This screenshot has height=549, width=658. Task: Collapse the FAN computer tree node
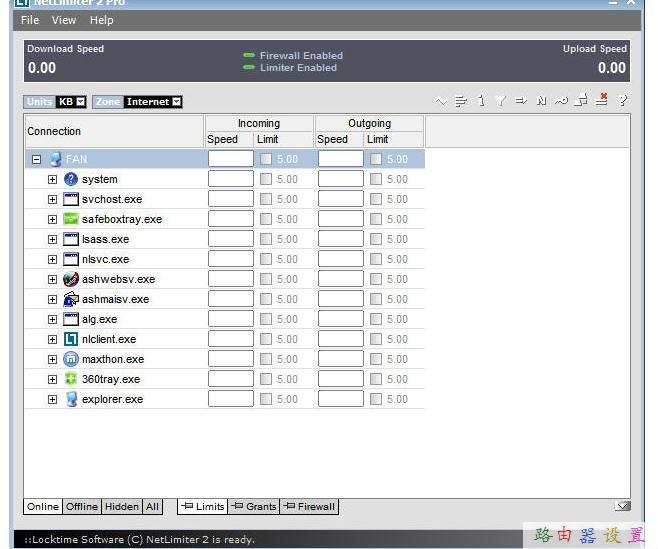(x=36, y=159)
